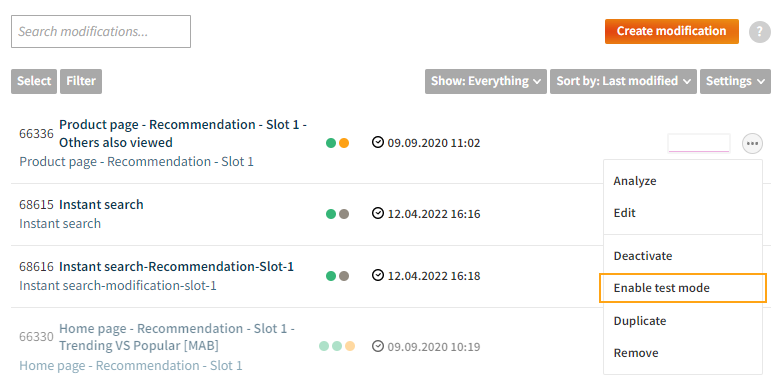783x384 pixels.
Task: Click the green status dot for Instant search-Recommendation-Slot-1
Action: [x=331, y=276]
